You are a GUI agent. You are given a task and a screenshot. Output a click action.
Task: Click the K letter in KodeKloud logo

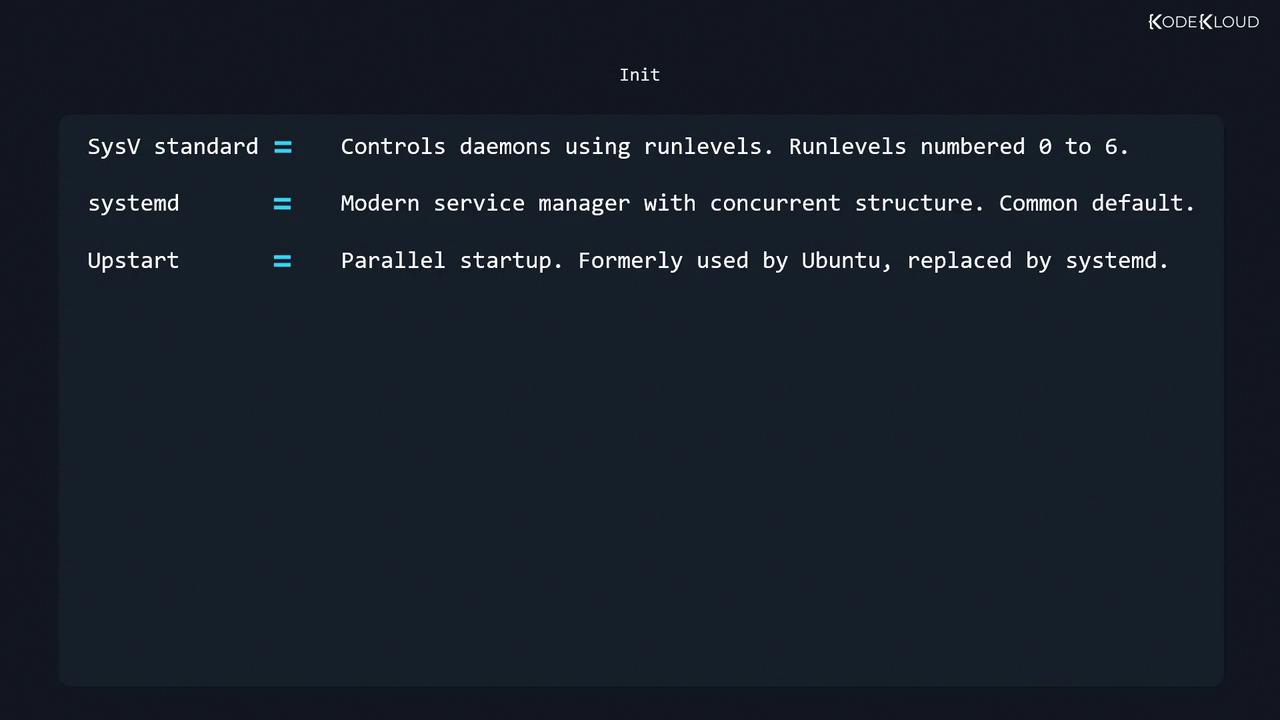pyautogui.click(x=1155, y=21)
